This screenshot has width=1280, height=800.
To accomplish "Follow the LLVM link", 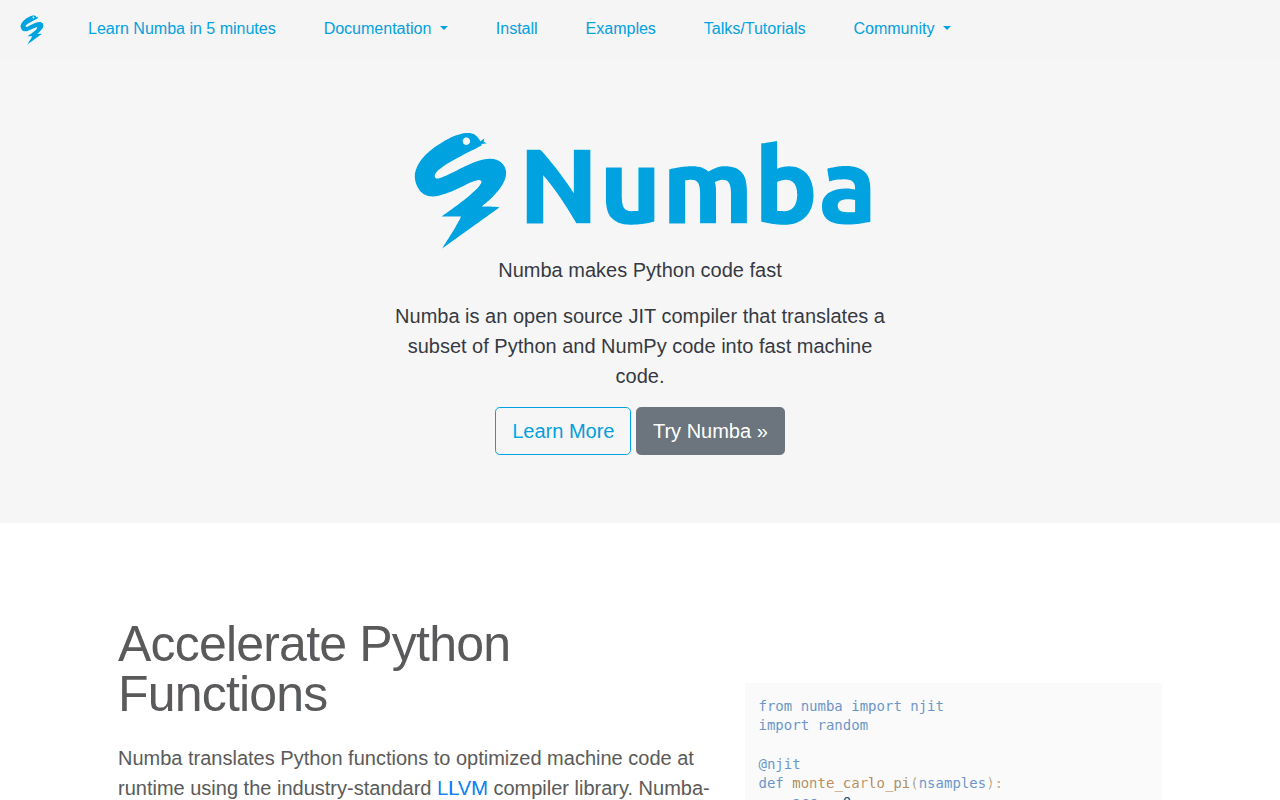I will [x=462, y=788].
